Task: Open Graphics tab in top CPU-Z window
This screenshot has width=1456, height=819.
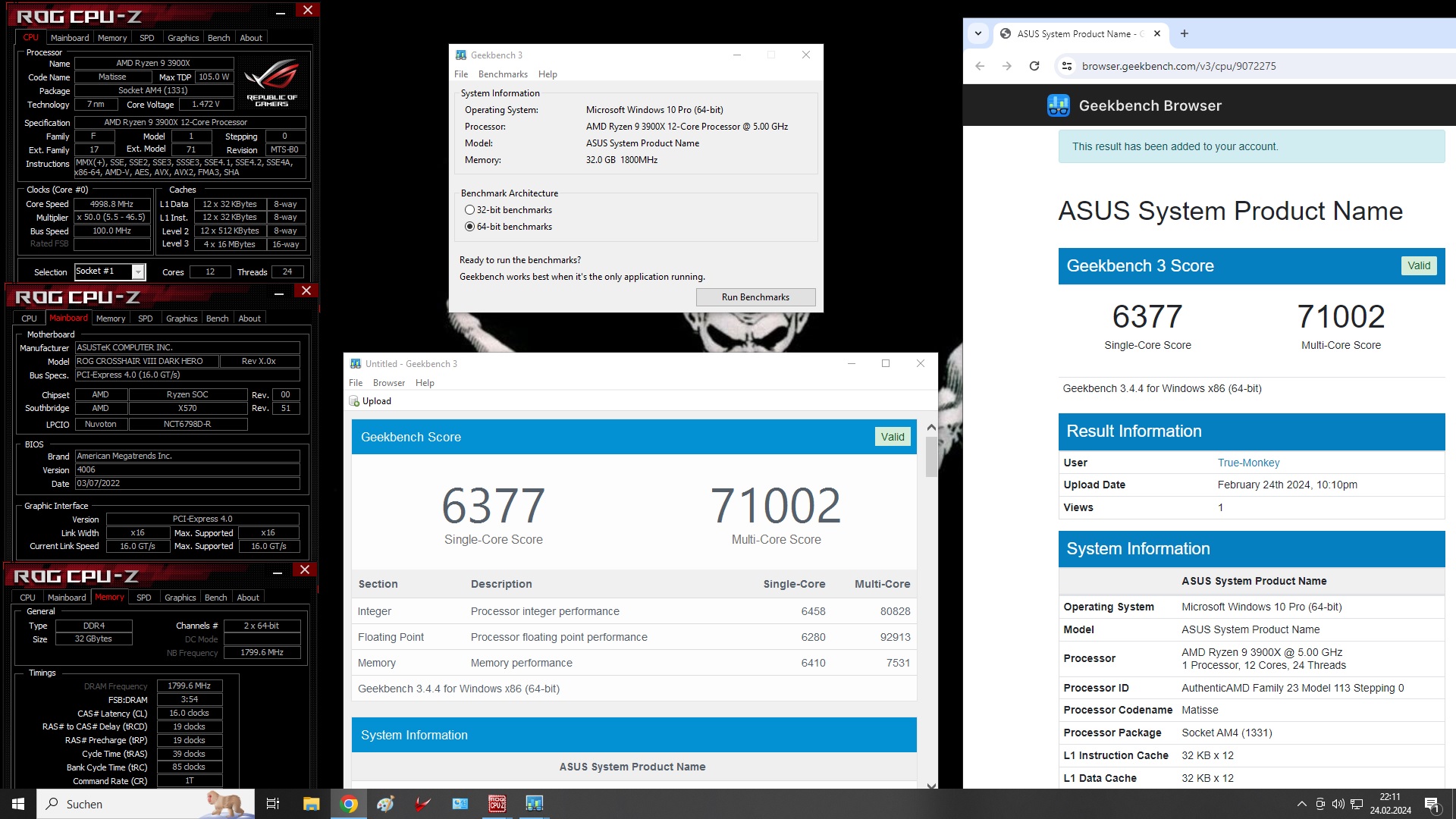Action: pos(183,38)
